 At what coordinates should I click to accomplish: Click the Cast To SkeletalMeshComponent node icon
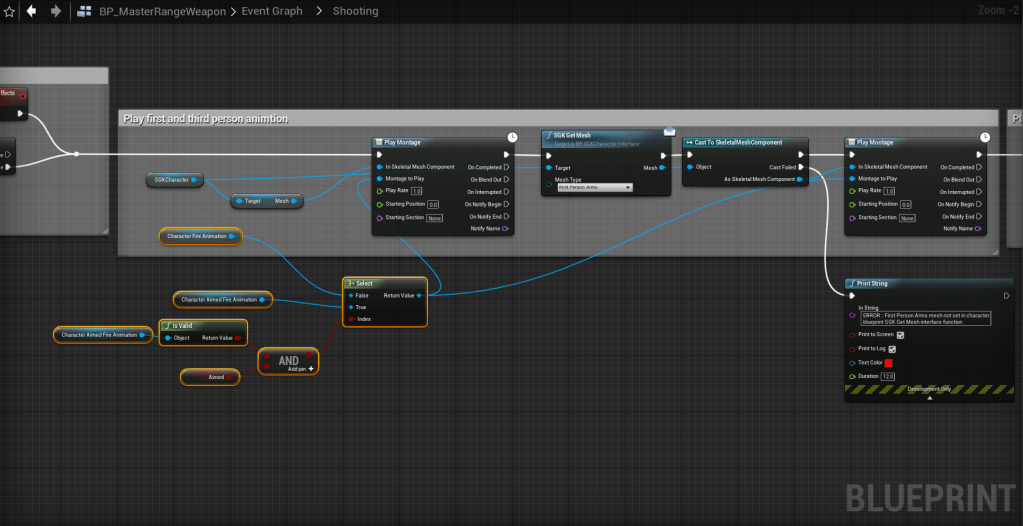click(x=689, y=142)
